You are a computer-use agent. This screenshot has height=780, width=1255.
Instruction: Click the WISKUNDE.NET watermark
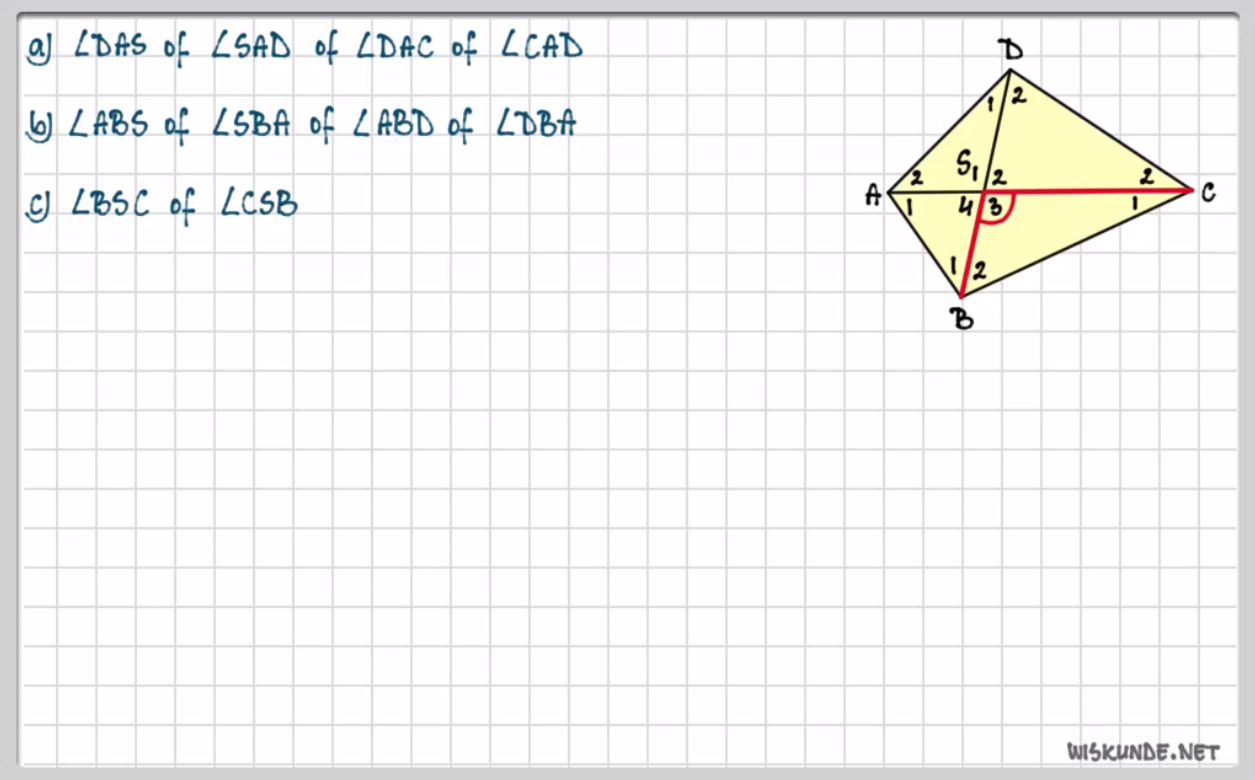[1143, 752]
